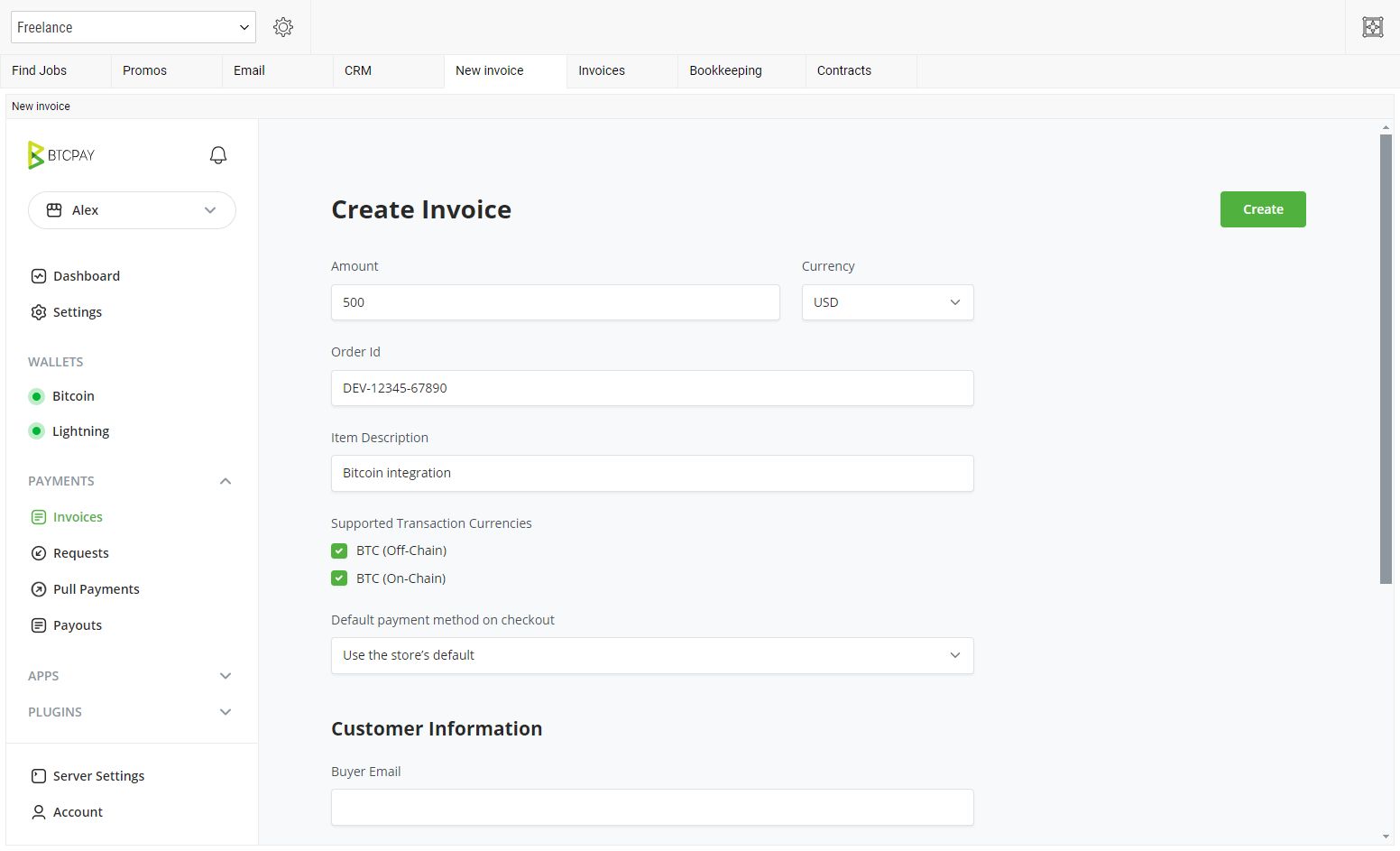The height and width of the screenshot is (851, 1400).
Task: Open the CRM tab
Action: [x=357, y=70]
